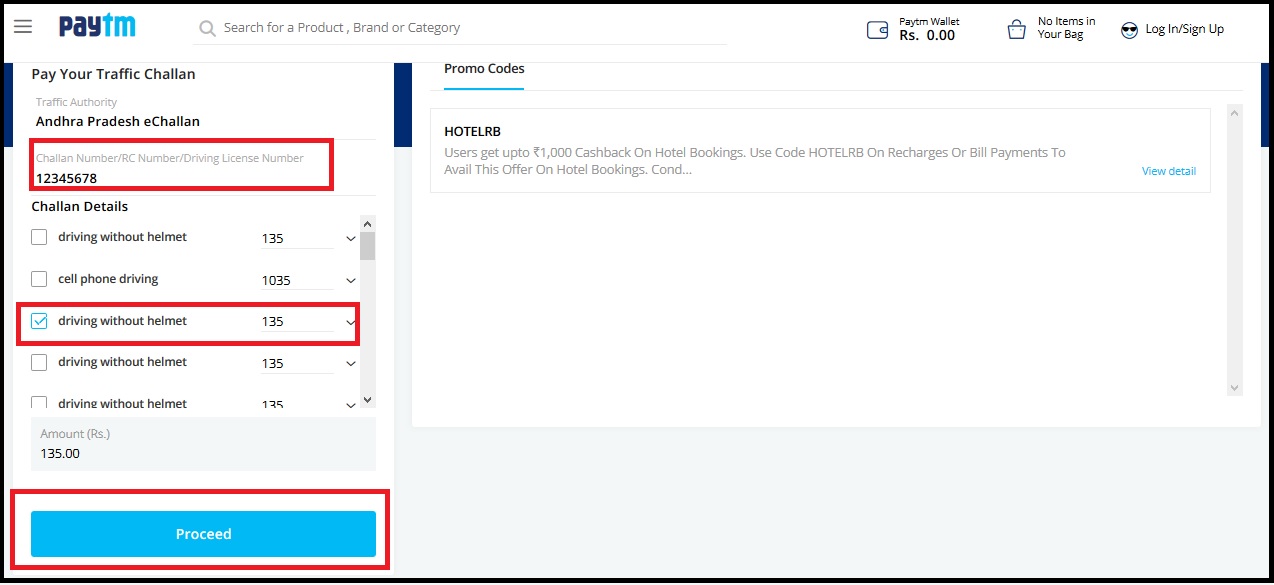Switch to the Promo Codes tab
Screen dimensions: 1274x585
pos(484,69)
